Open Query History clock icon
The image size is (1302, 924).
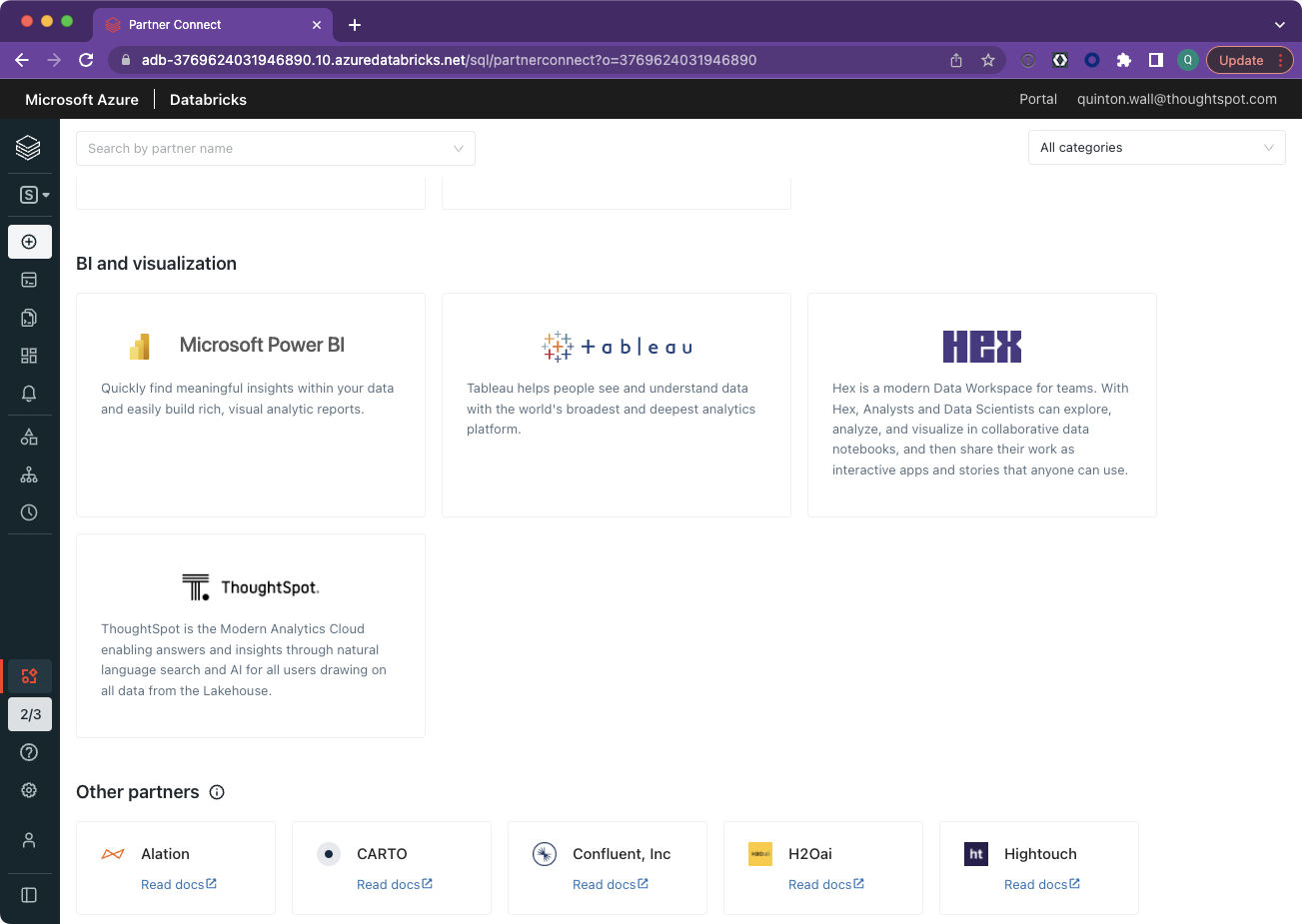click(x=29, y=512)
